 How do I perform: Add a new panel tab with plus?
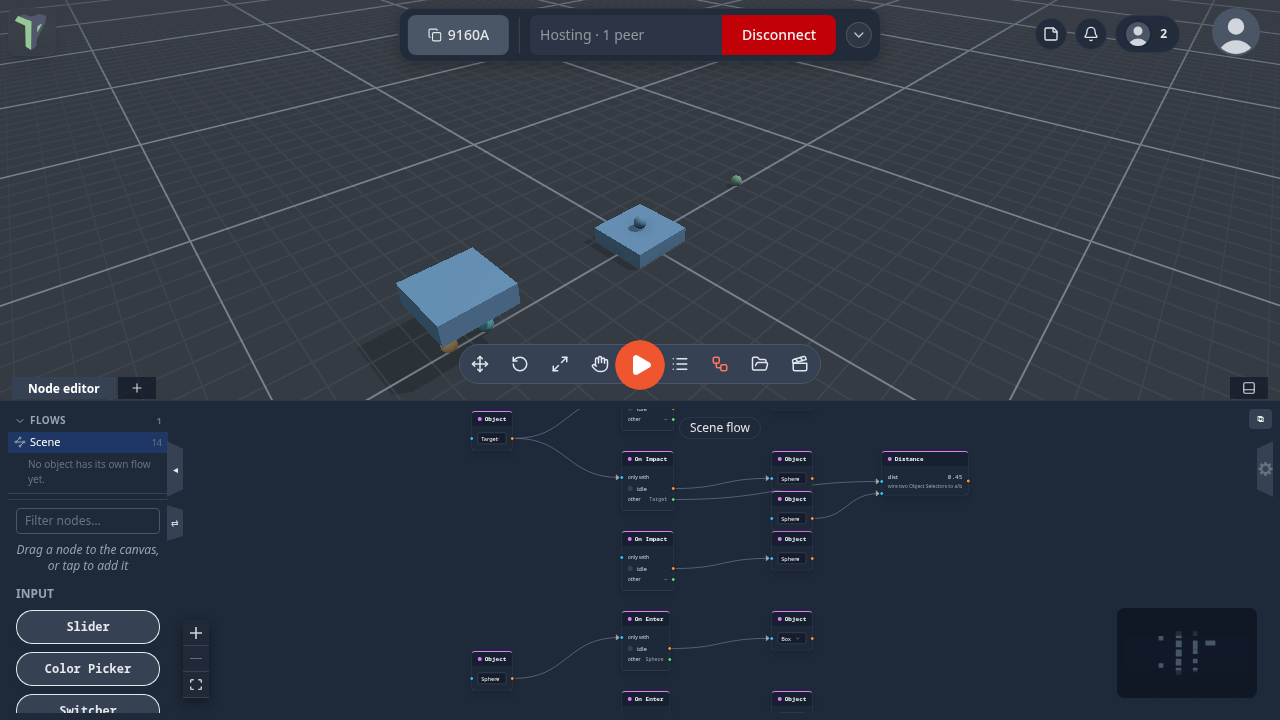tap(137, 388)
